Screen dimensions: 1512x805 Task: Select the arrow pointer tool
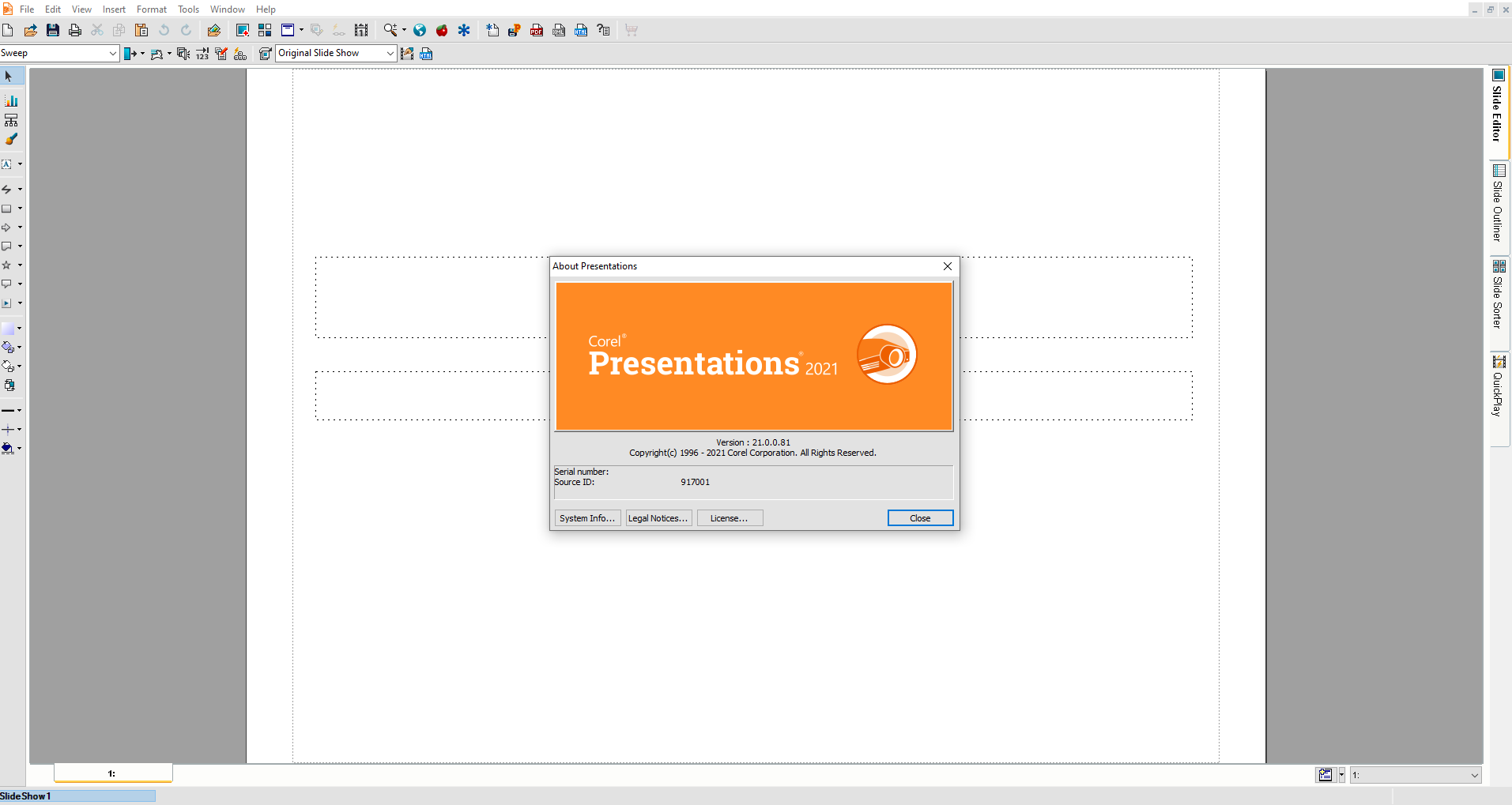coord(9,77)
